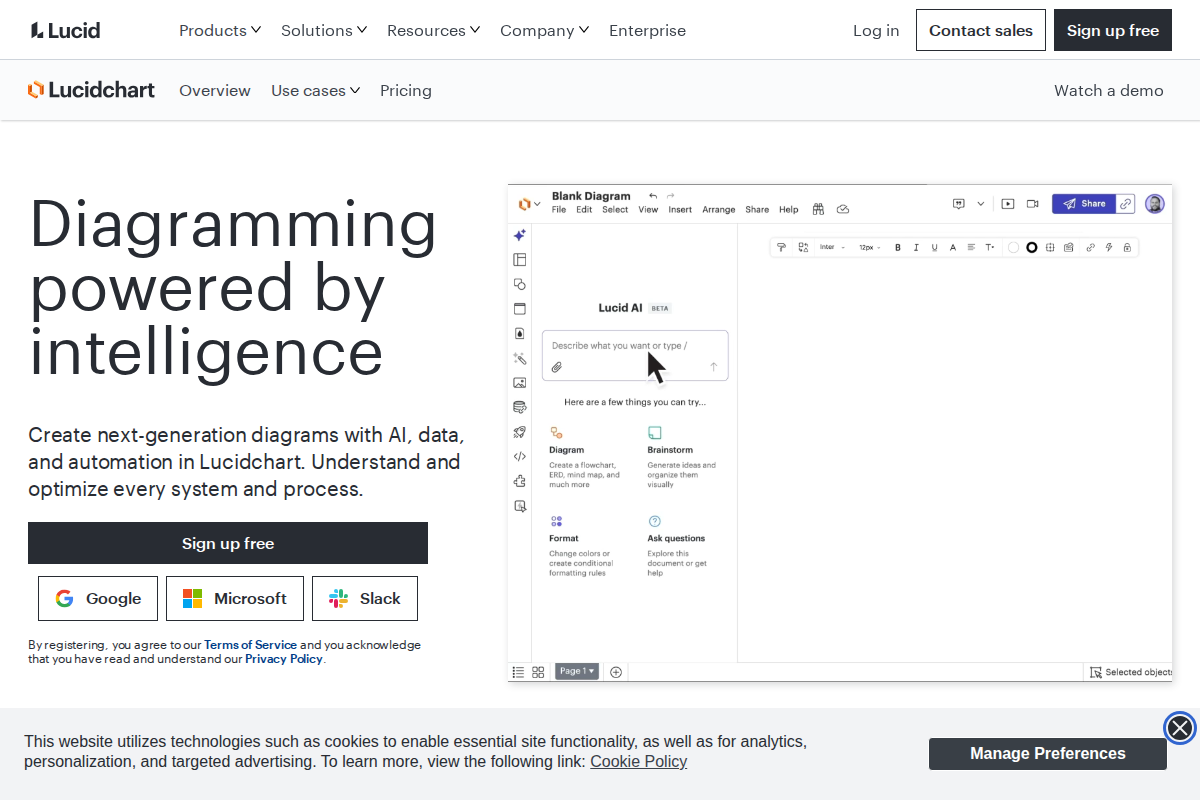
Task: Sign up with Google button
Action: 98,598
